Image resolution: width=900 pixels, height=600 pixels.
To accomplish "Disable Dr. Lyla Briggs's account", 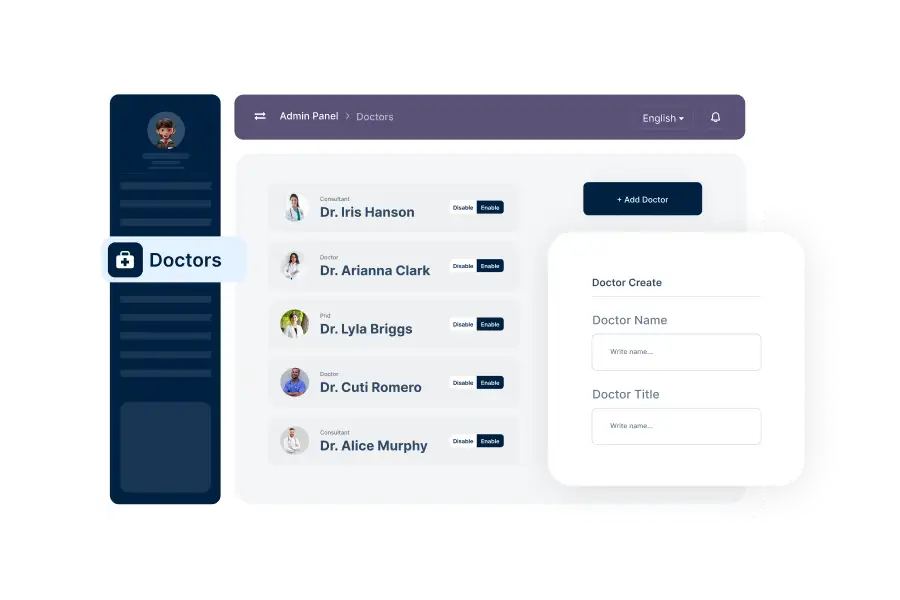I will 463,324.
